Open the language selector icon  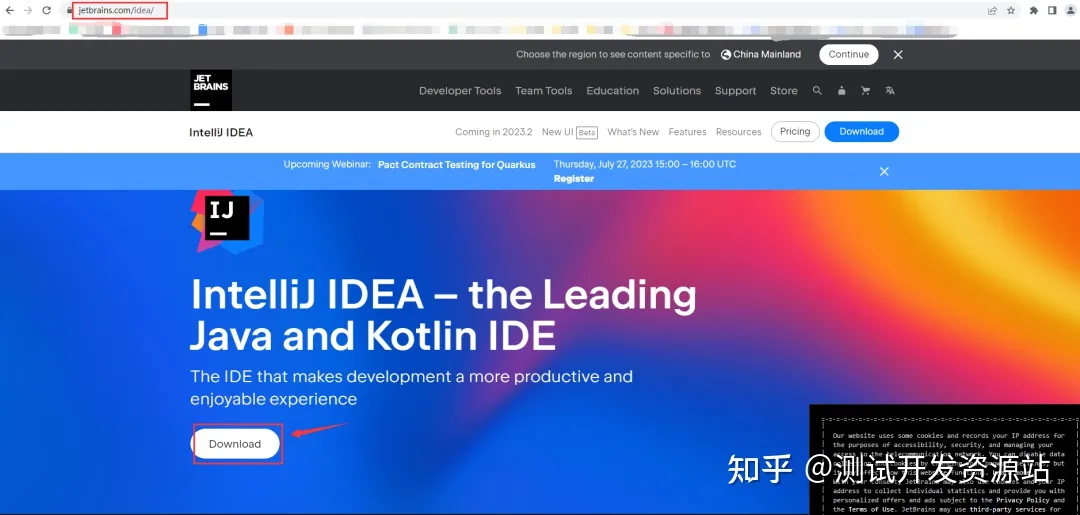(x=890, y=90)
